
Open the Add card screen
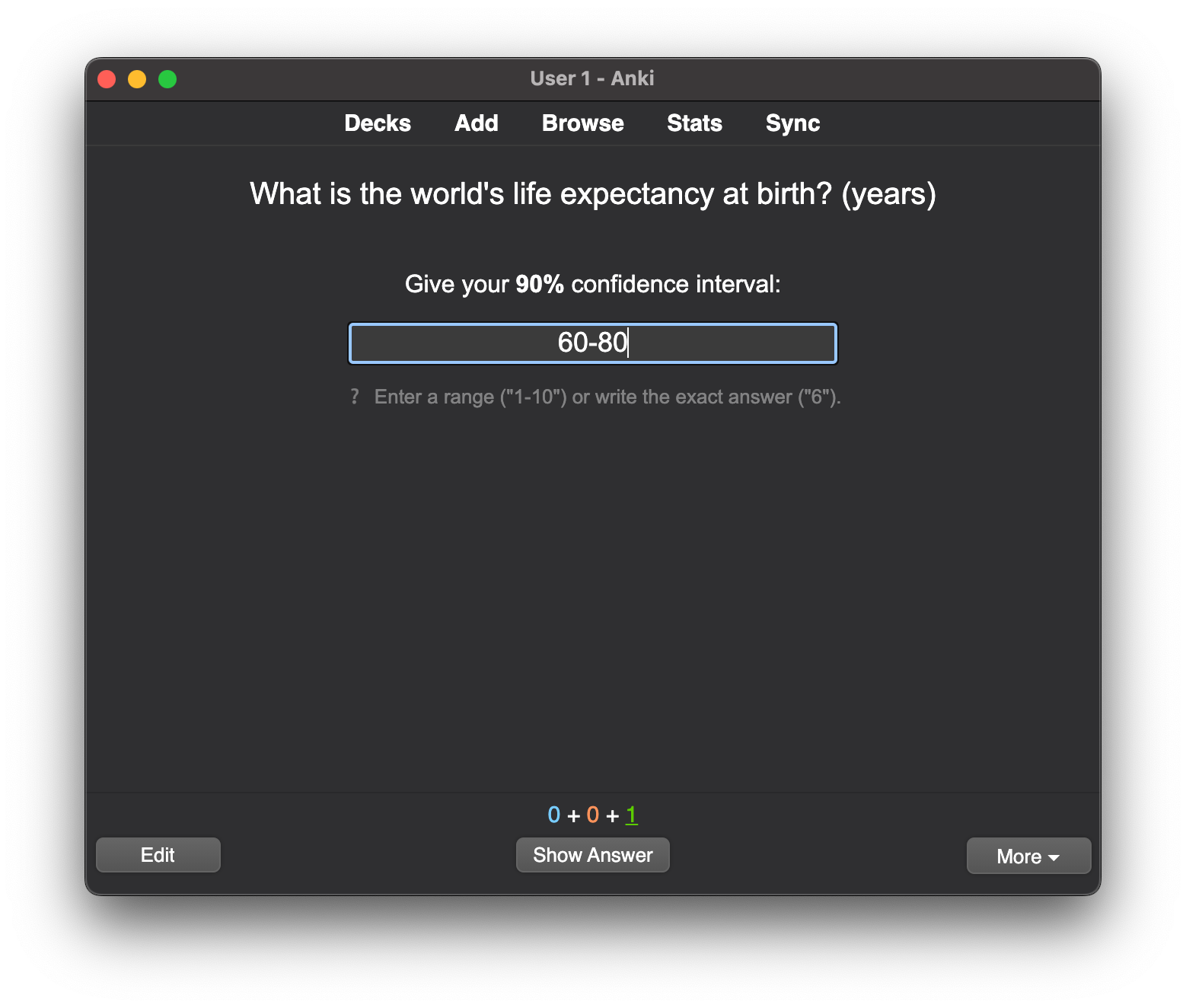[x=476, y=123]
